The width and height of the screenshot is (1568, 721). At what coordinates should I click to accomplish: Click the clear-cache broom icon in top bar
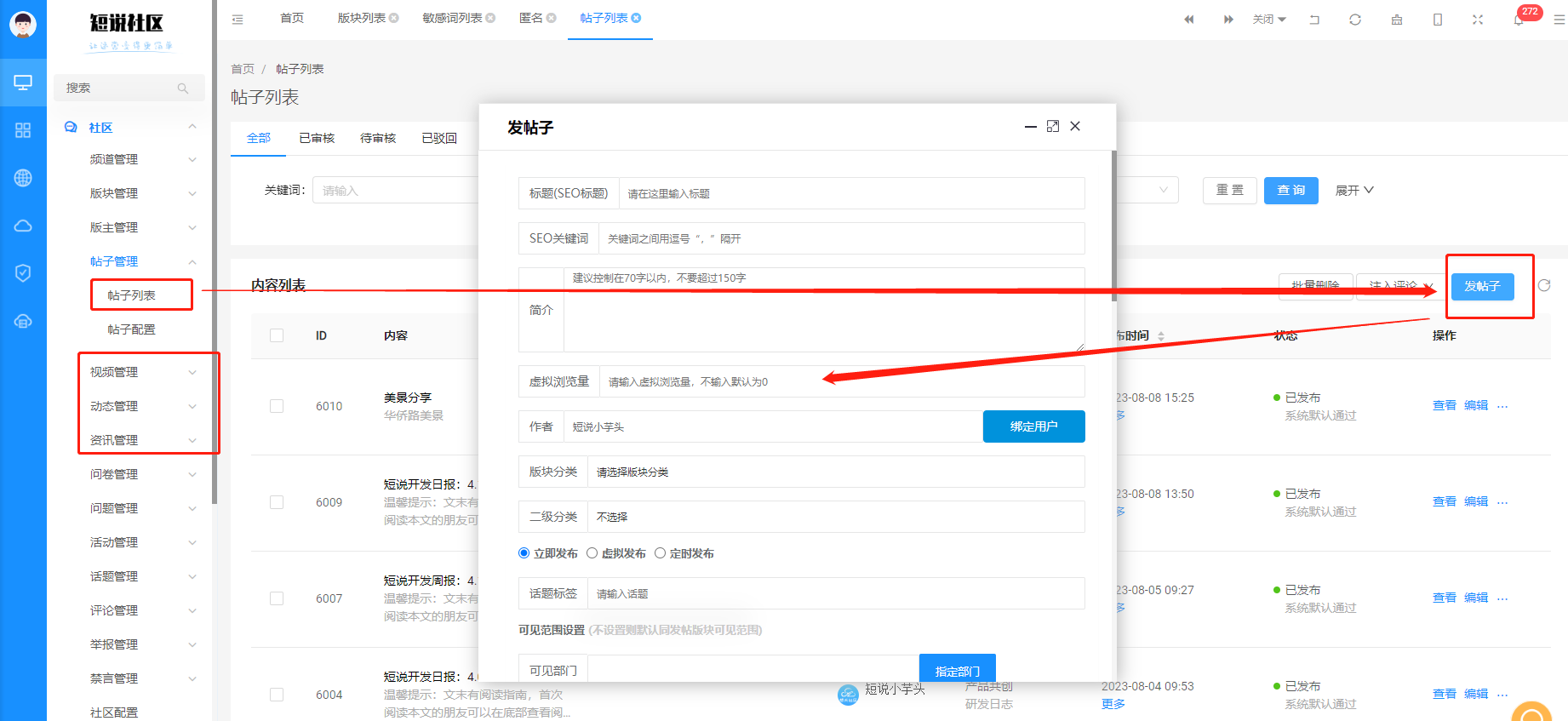point(1397,20)
